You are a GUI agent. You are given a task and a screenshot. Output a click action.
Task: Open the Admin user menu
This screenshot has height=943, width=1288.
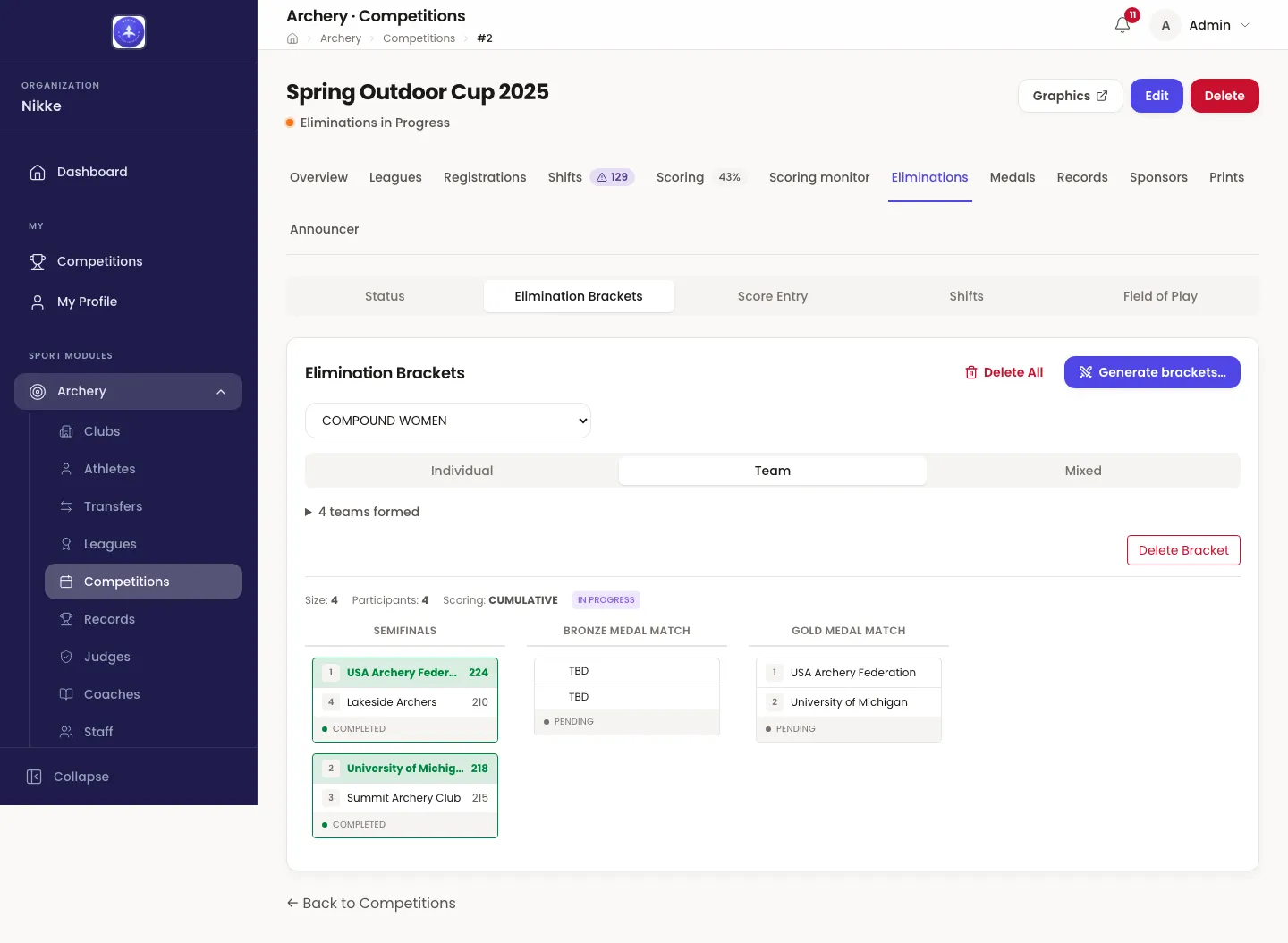coord(1201,25)
